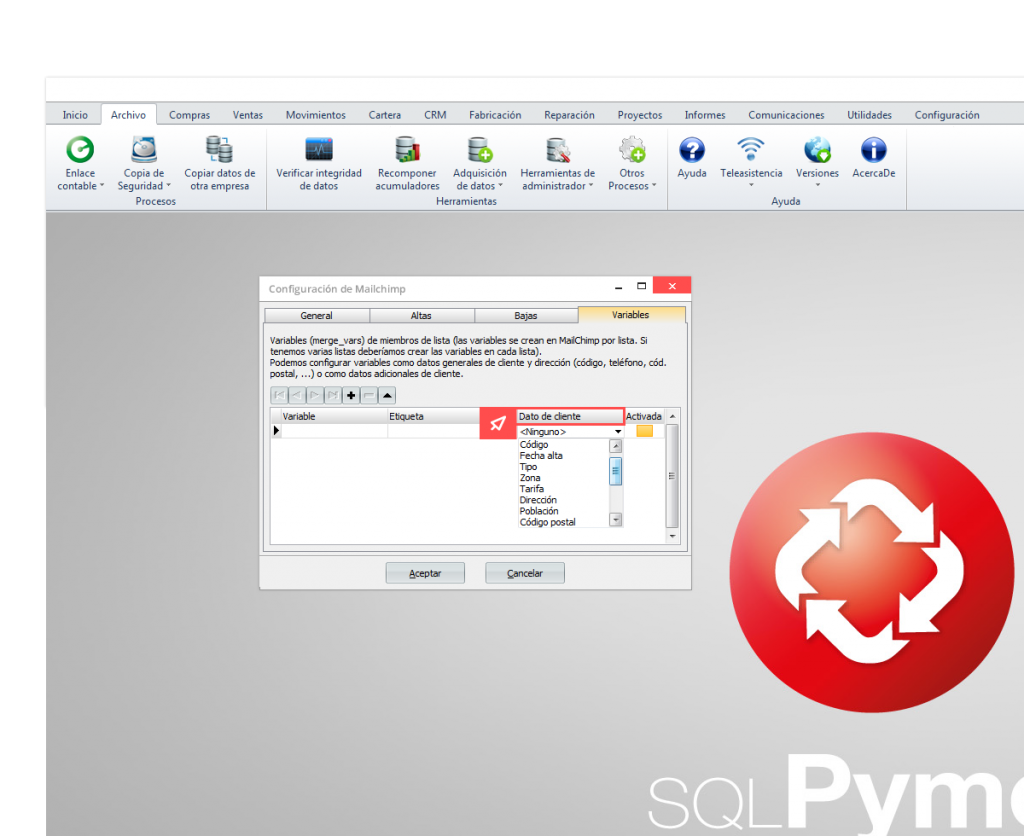The image size is (1024, 836).
Task: Open Copia de Seguridad tool
Action: coord(144,151)
